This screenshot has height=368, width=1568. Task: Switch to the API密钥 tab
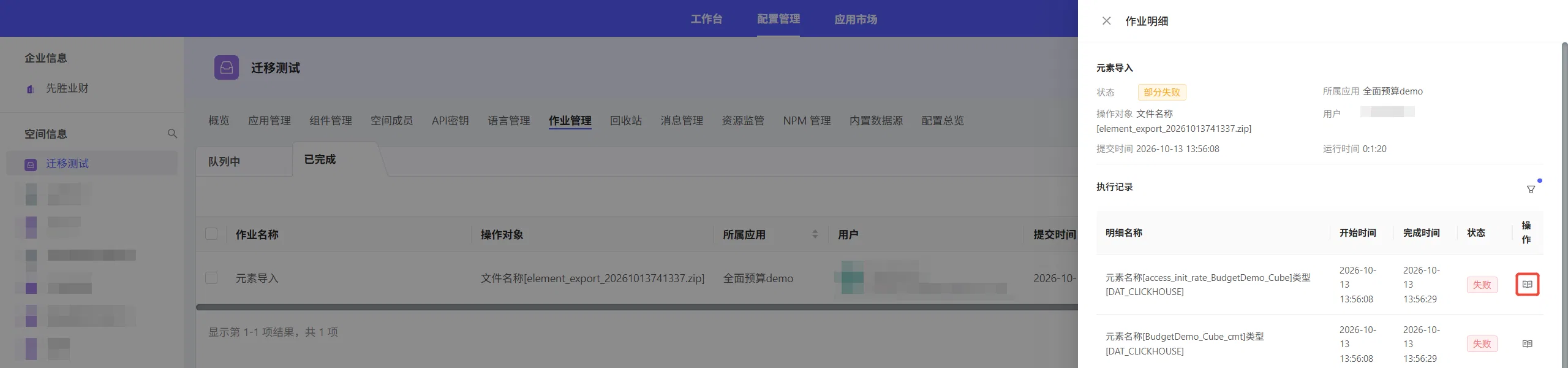(450, 121)
